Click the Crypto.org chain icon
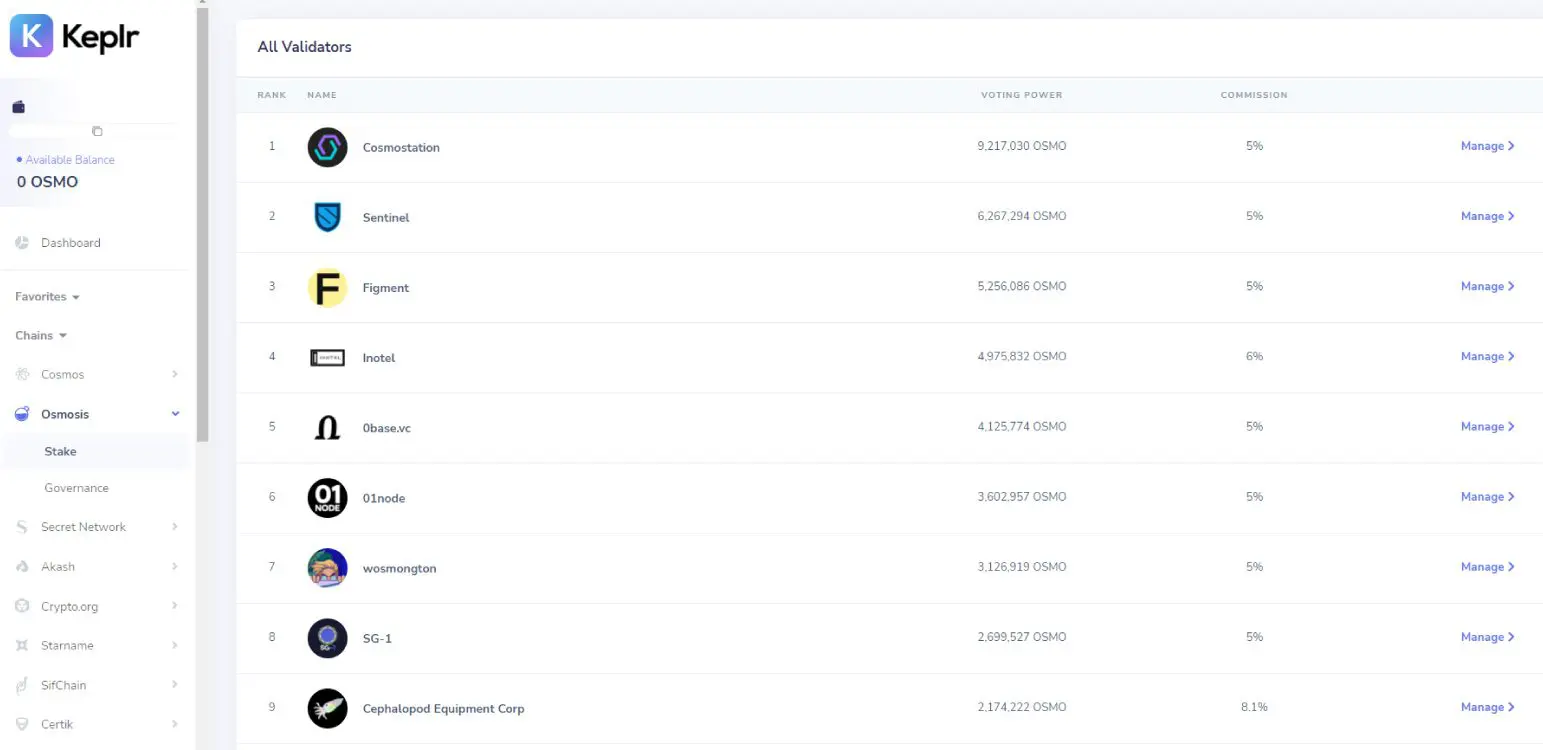Screen dimensions: 1543x750 22,606
